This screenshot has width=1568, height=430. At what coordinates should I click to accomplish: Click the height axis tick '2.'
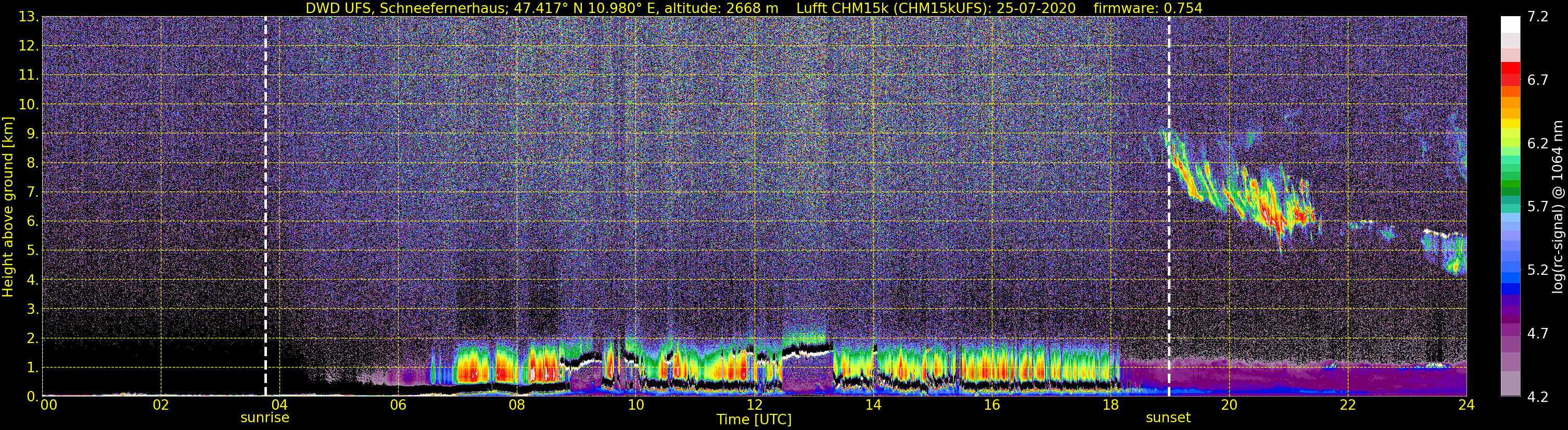(32, 339)
